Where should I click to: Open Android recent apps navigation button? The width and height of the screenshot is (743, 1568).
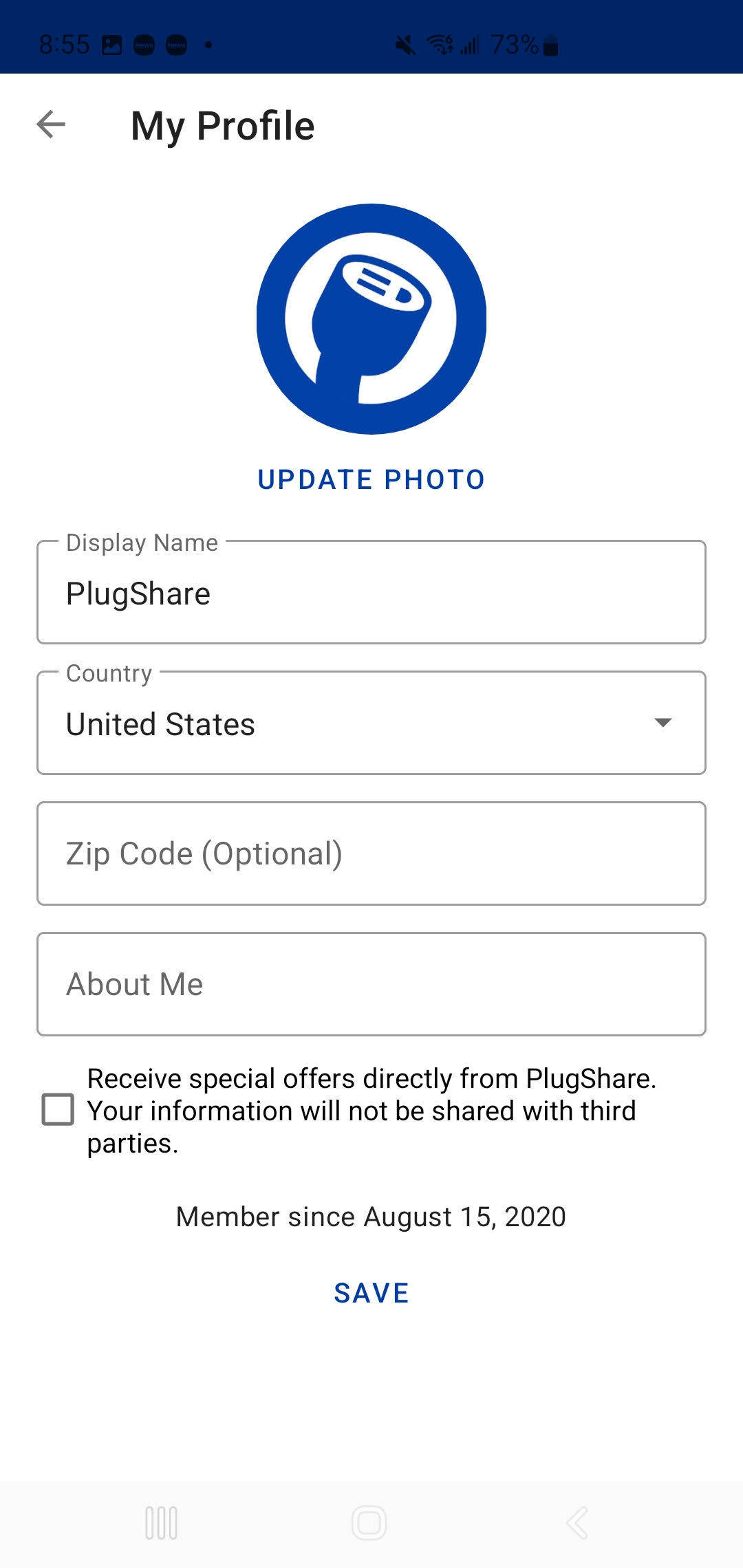tap(162, 1523)
